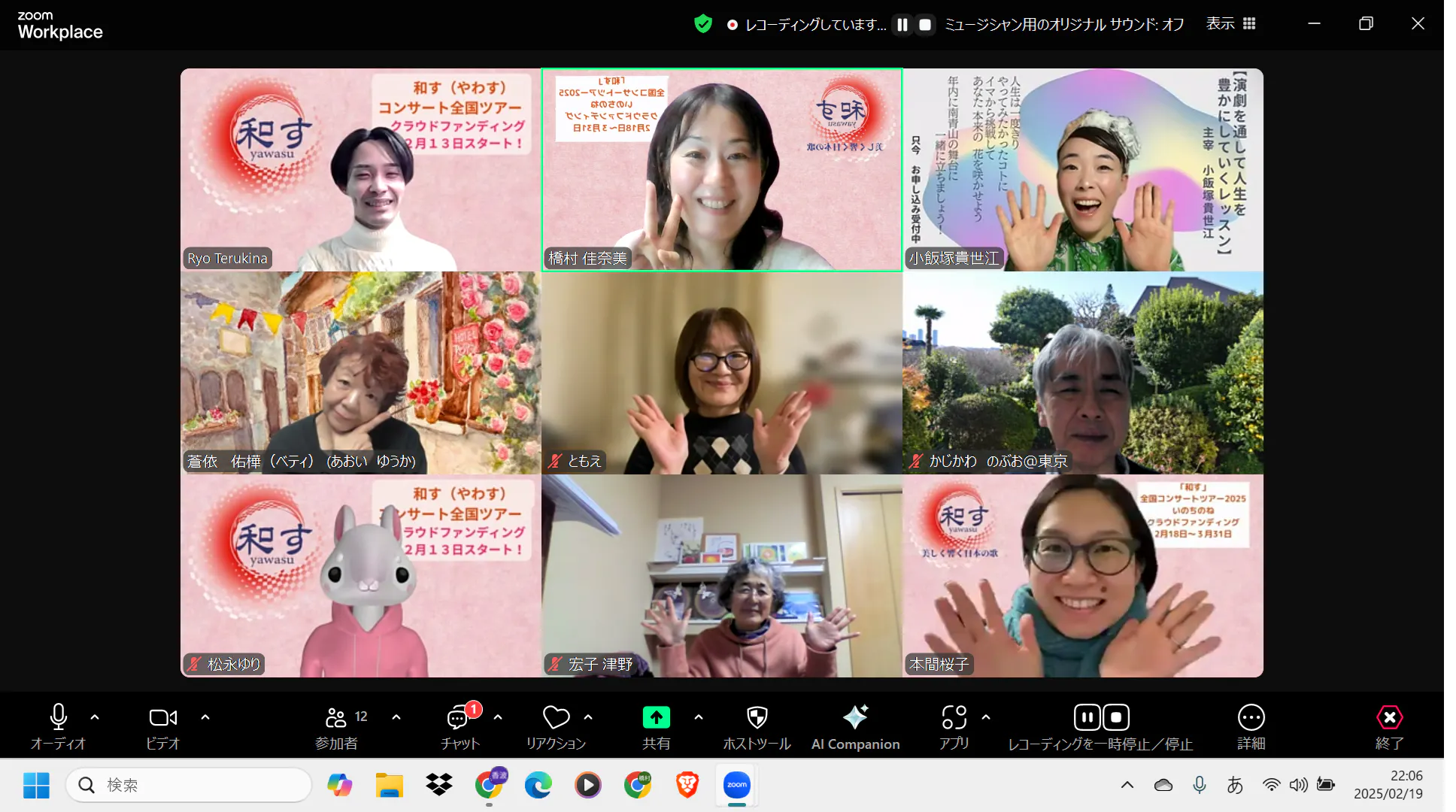
Task: Expand the audio options chevron
Action: pyautogui.click(x=95, y=717)
